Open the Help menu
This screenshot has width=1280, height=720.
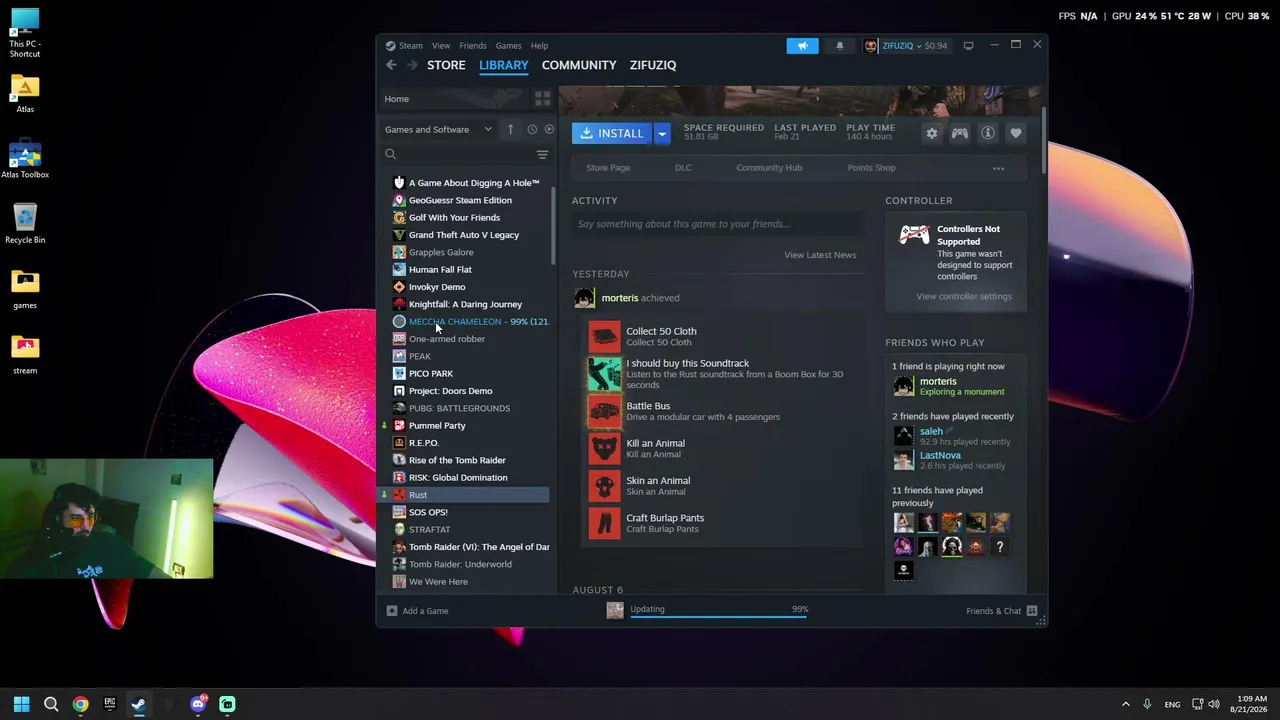[539, 45]
